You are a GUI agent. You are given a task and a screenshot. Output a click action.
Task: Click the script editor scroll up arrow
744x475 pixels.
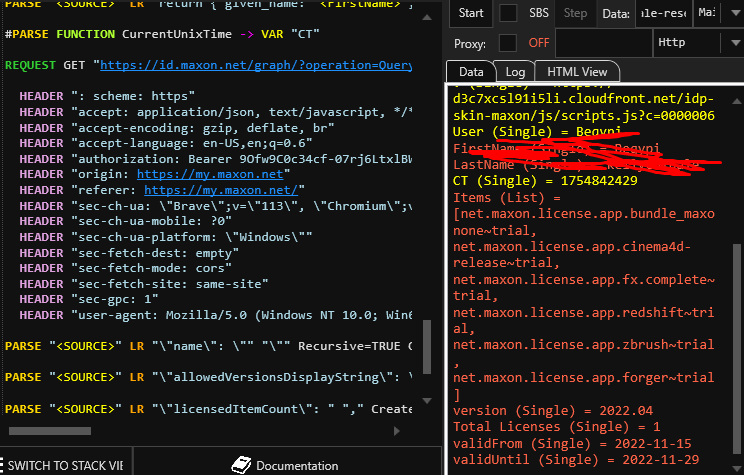click(427, 18)
